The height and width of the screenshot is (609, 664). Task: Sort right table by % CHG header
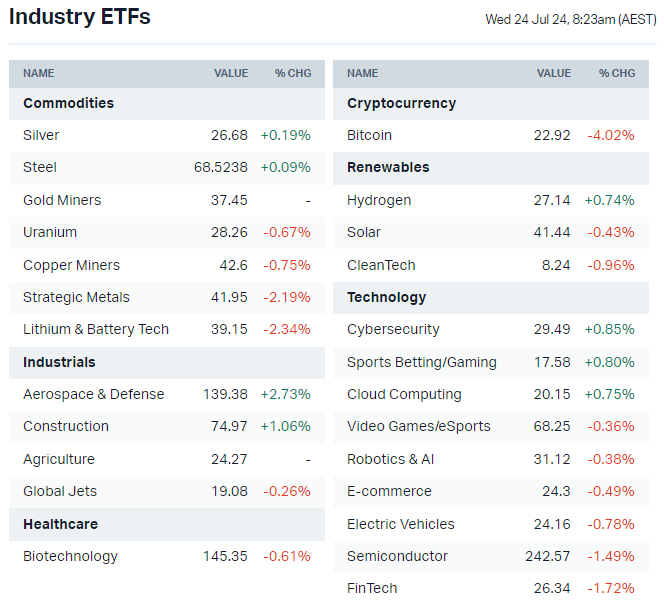617,73
